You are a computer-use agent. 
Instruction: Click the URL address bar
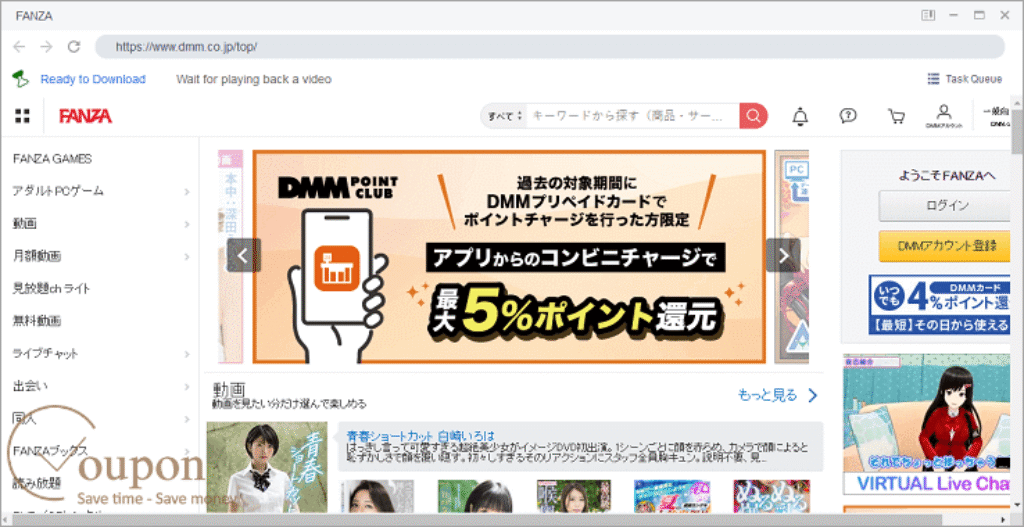550,47
